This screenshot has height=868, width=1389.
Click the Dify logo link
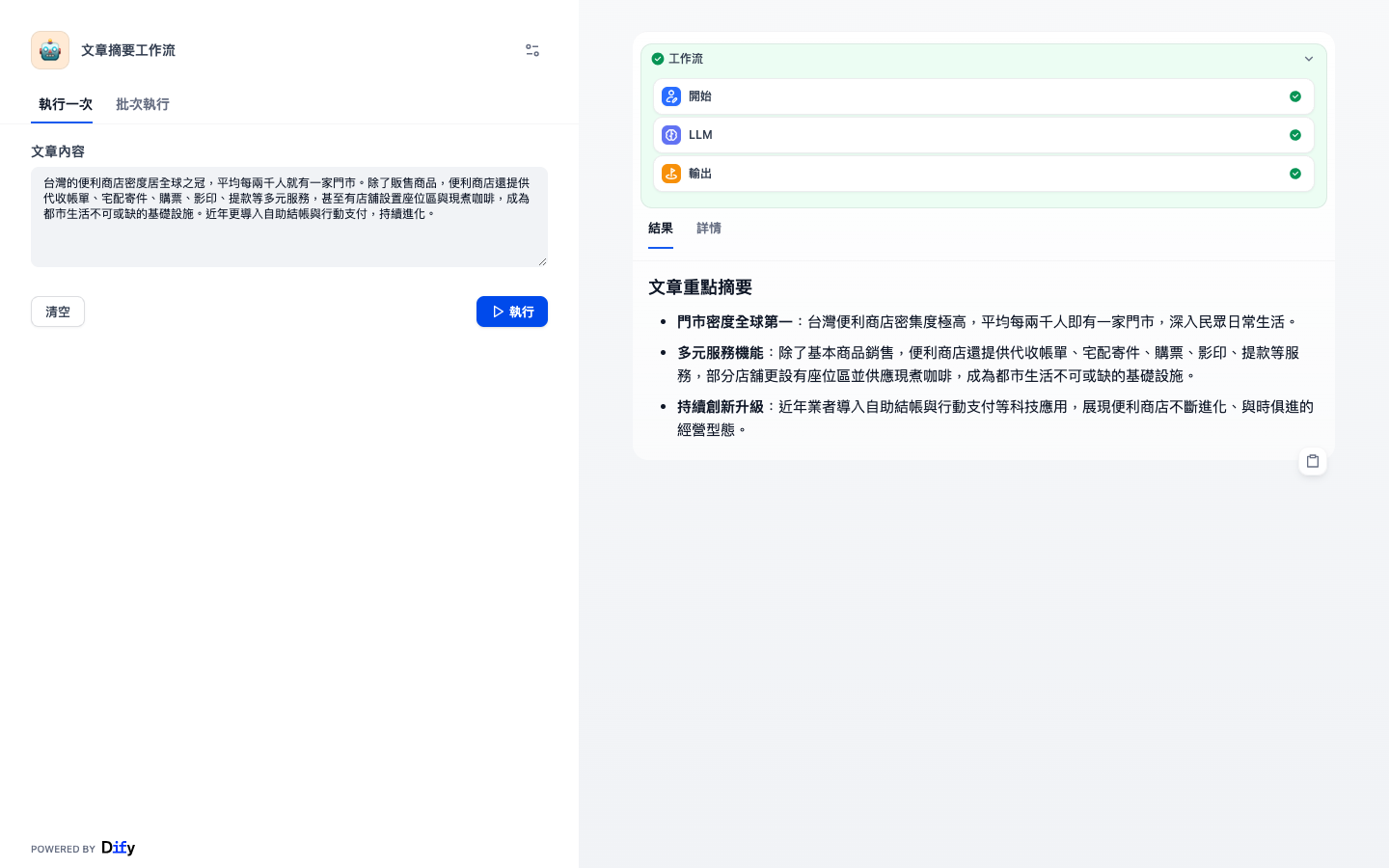click(x=118, y=848)
